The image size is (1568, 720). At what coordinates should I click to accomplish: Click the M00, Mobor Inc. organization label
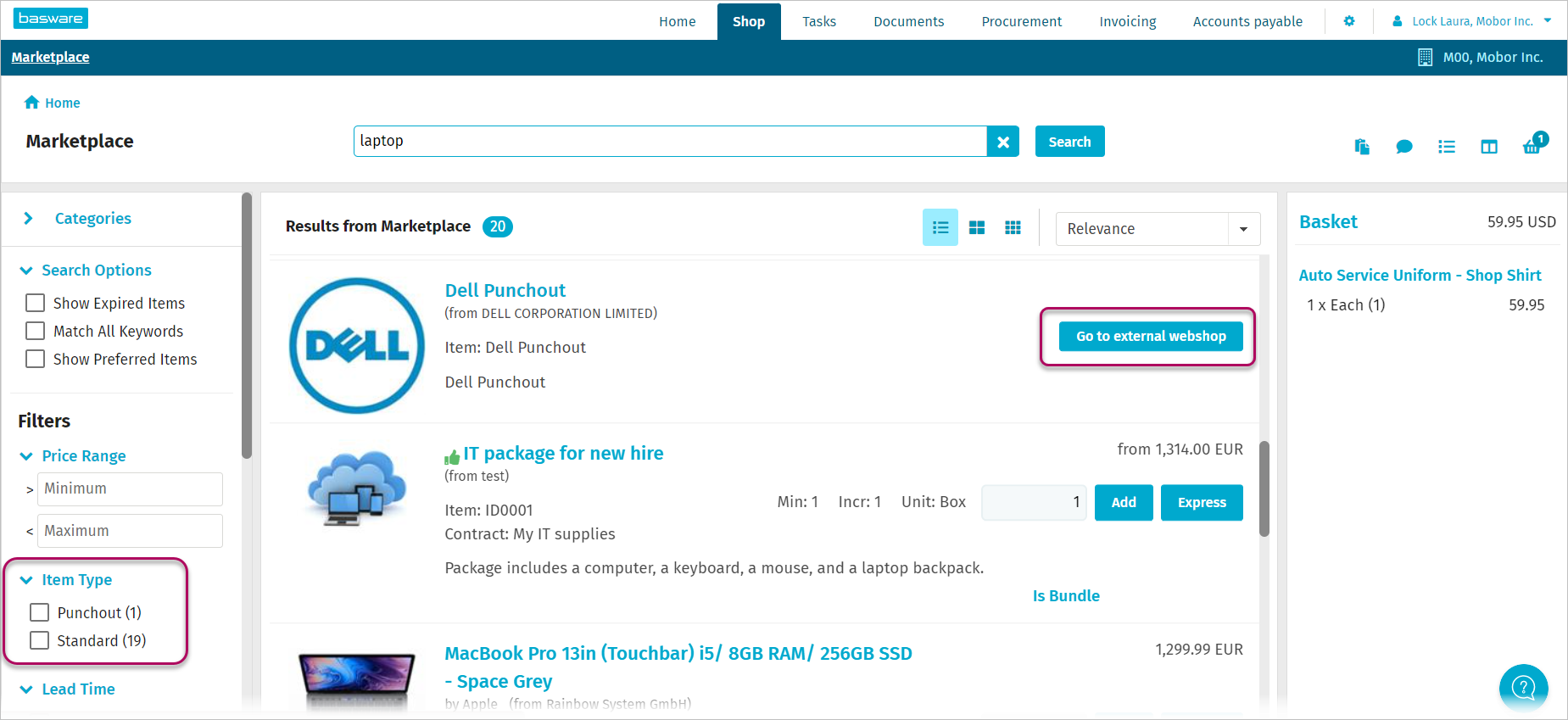[1493, 58]
